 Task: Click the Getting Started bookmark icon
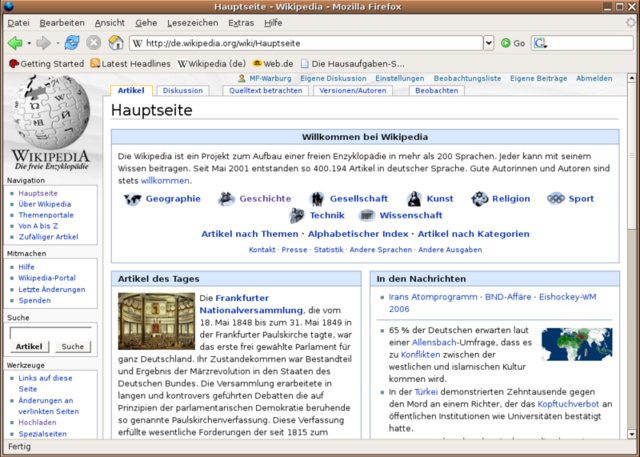click(14, 64)
